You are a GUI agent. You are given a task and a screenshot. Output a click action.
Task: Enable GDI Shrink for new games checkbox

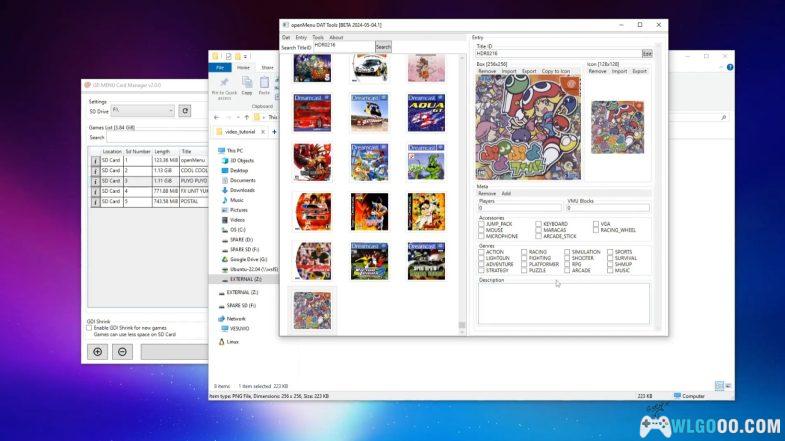click(89, 328)
